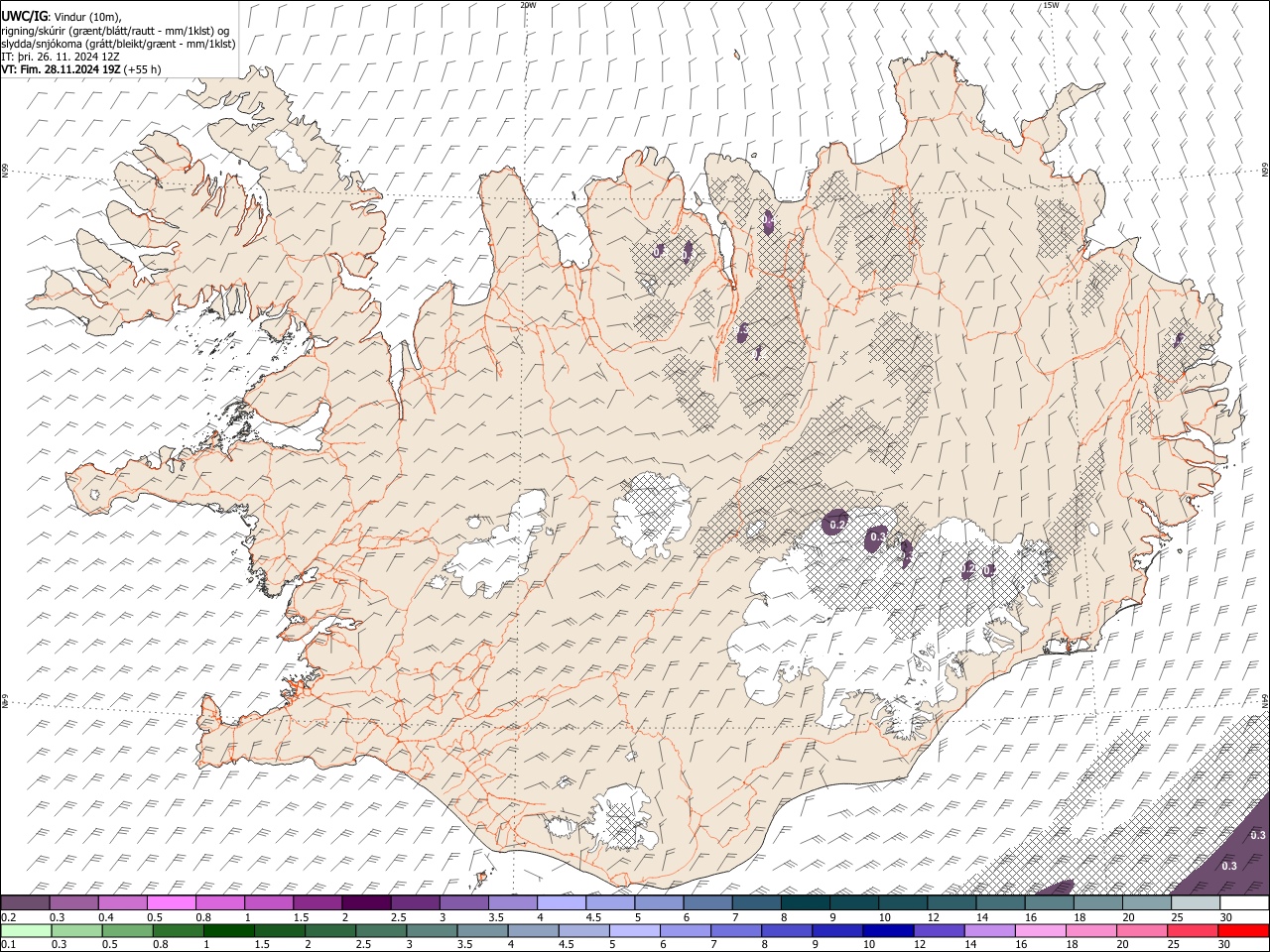1270x952 pixels.
Task: Click the 'rigning/skúrir' legend description line
Action: coord(116,31)
